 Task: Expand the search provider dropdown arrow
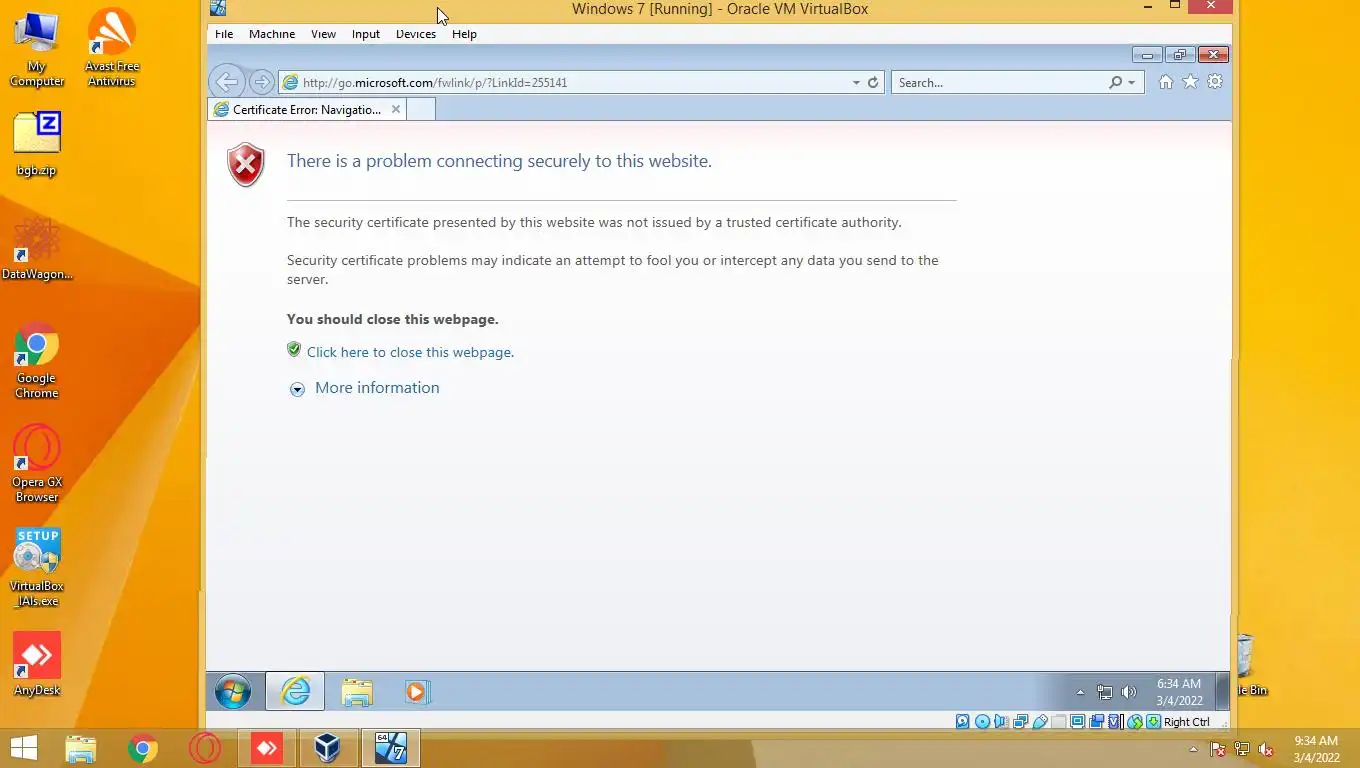[x=1132, y=83]
